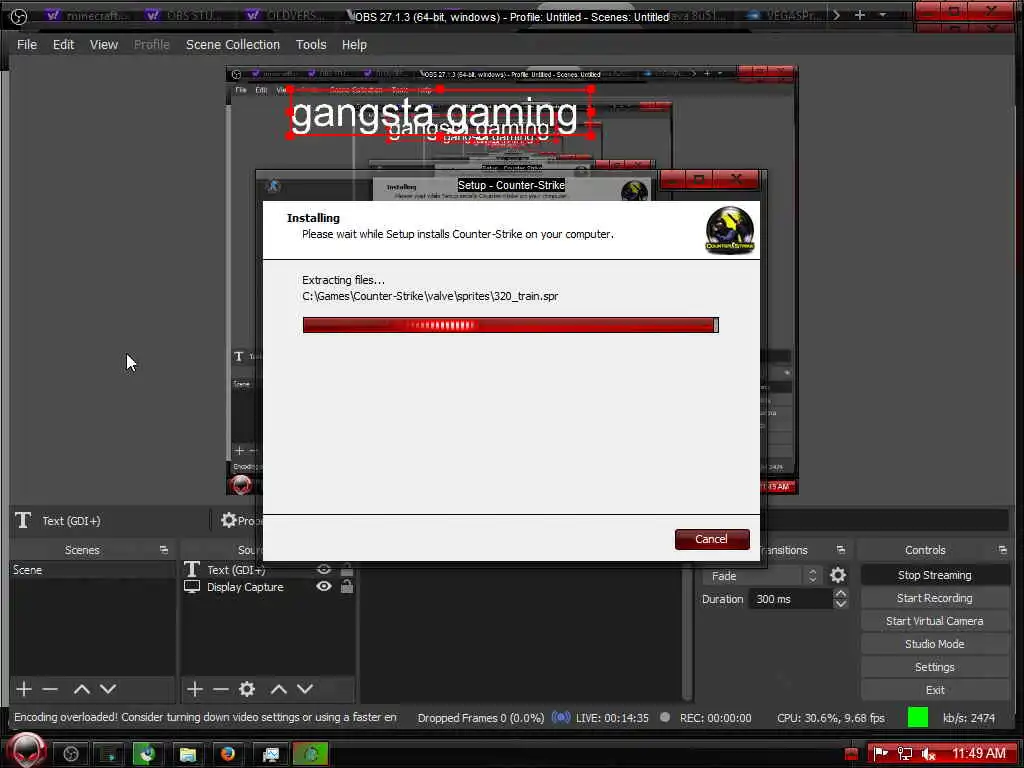Screen dimensions: 1024x768
Task: Cancel the Counter-Strike setup
Action: [x=712, y=539]
